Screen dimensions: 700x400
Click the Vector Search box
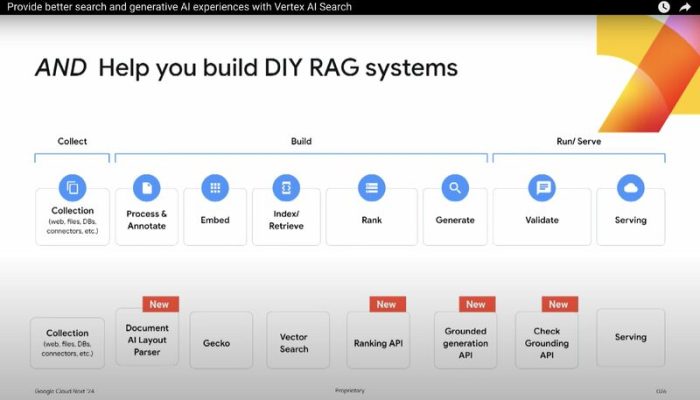pos(298,340)
